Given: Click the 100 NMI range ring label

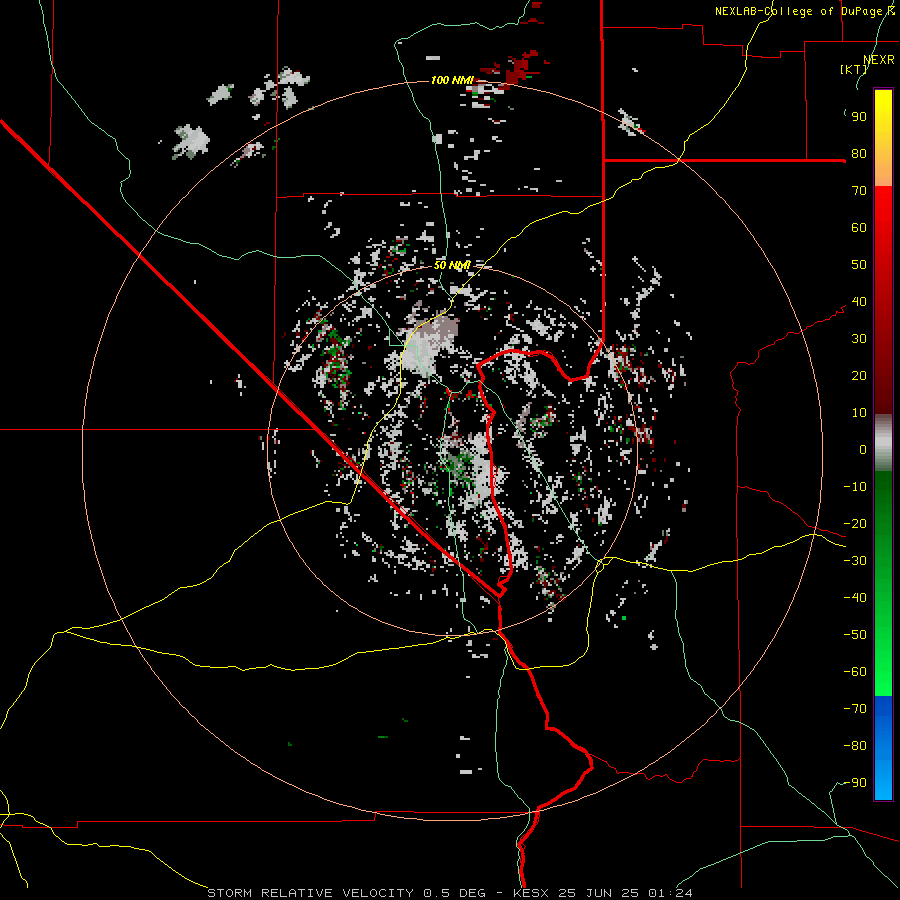Looking at the screenshot, I should tap(452, 80).
